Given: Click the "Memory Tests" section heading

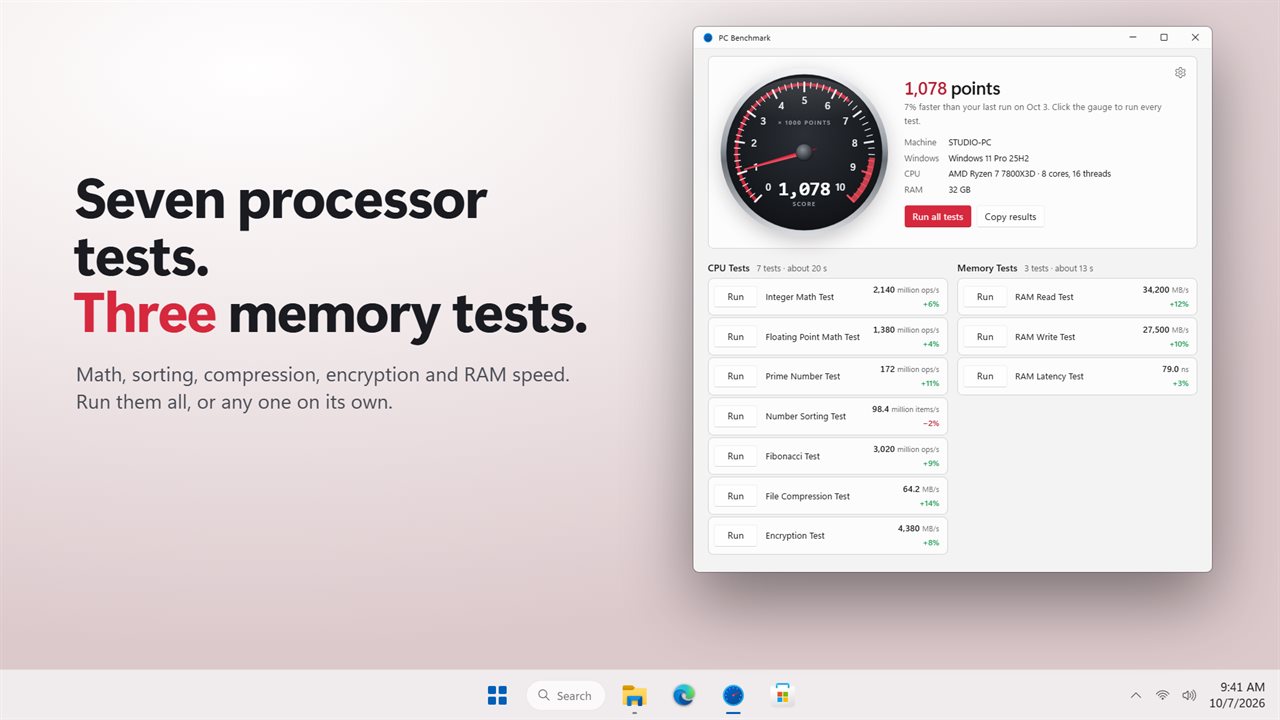Looking at the screenshot, I should 987,268.
